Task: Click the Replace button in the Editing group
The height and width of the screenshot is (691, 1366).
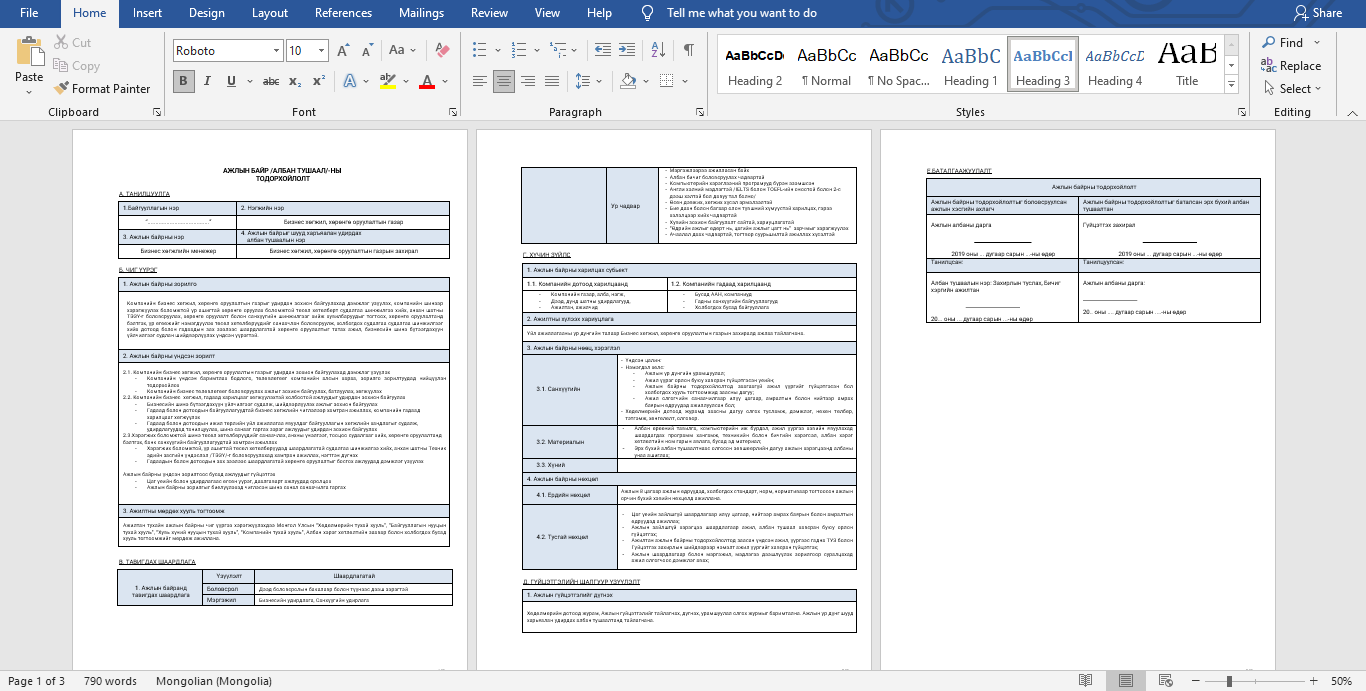Action: click(1291, 66)
